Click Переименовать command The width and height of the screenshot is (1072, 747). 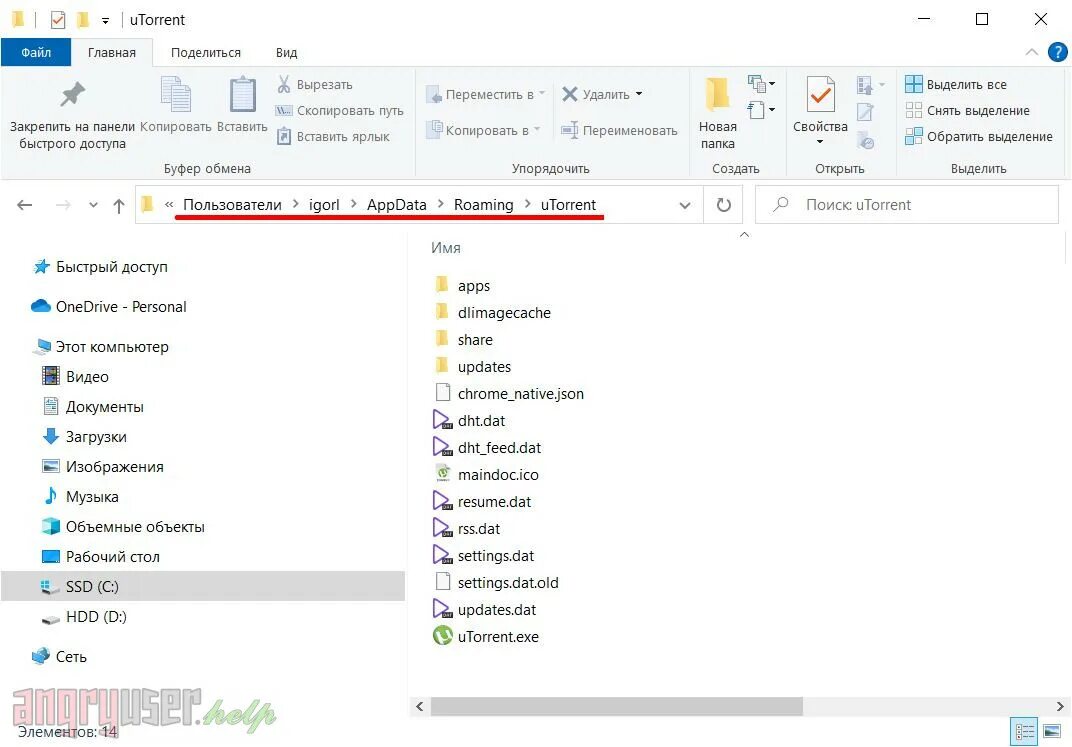[619, 130]
